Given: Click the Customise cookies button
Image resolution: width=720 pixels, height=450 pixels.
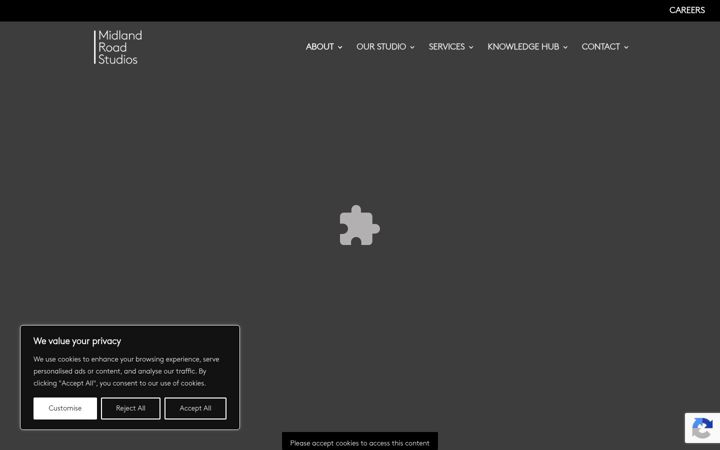Looking at the screenshot, I should [65, 408].
